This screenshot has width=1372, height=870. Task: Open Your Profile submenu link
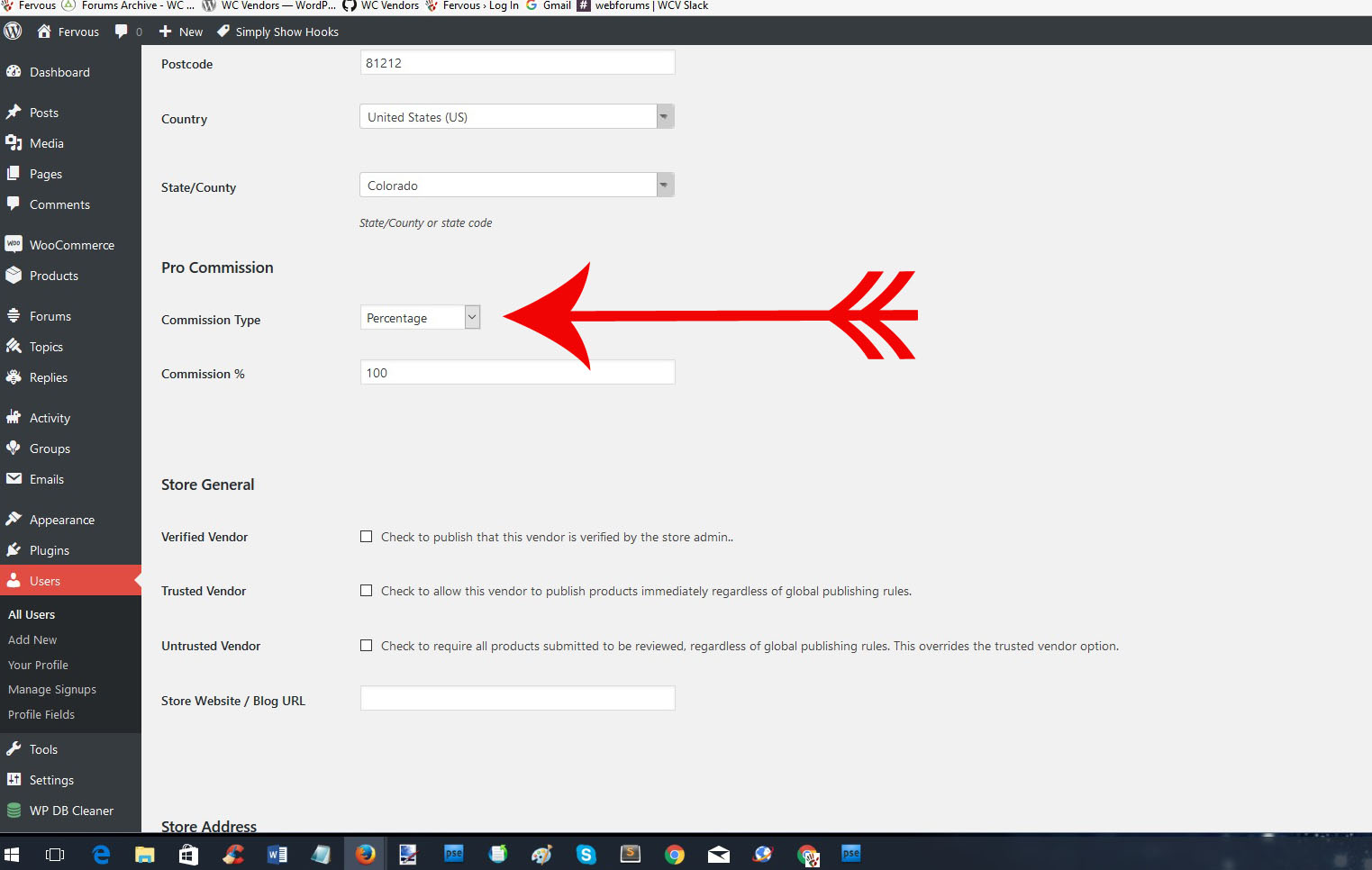pos(38,665)
